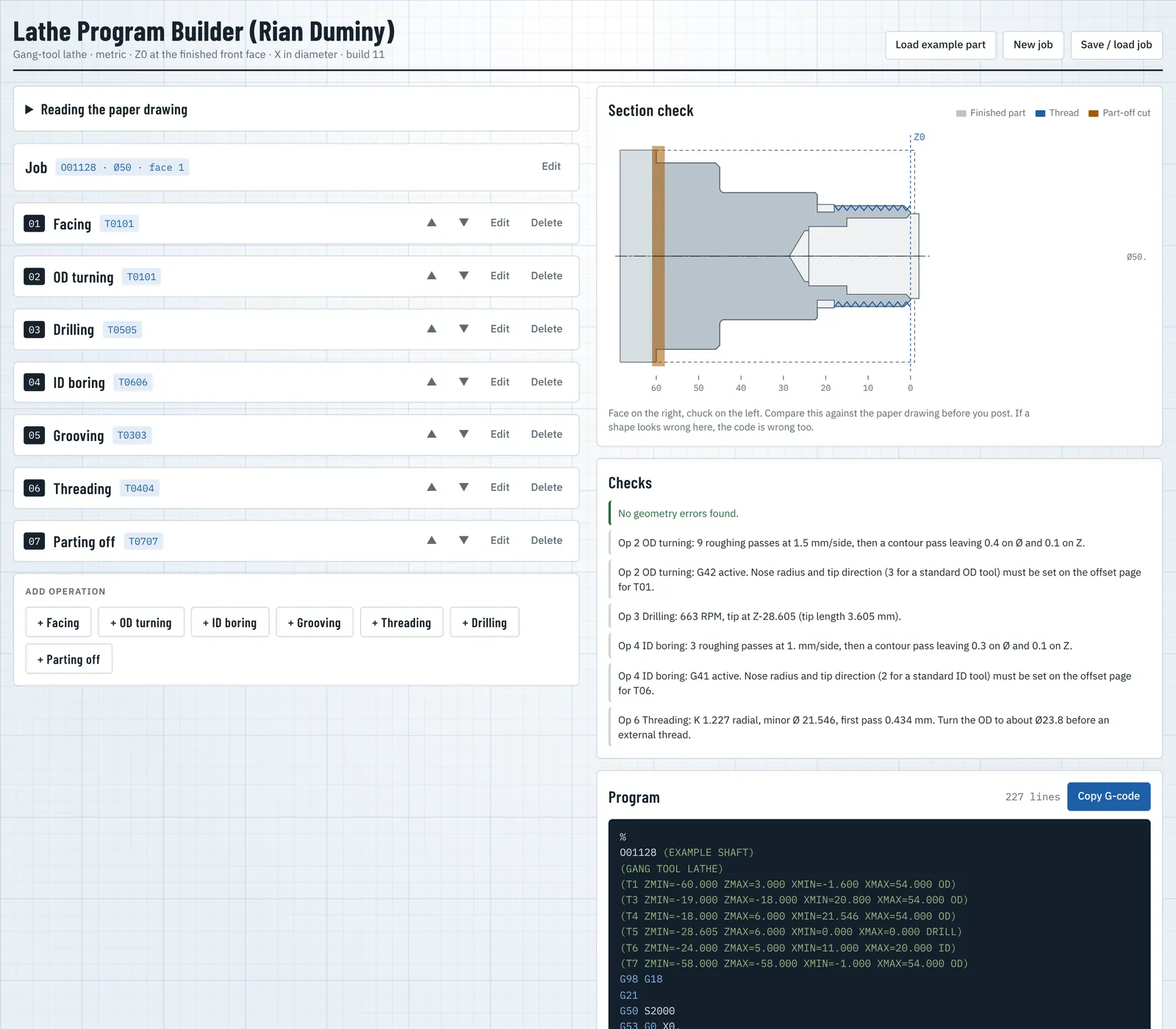Click the Thread legend color swatch
Screen dimensions: 1176x1029
point(1040,113)
